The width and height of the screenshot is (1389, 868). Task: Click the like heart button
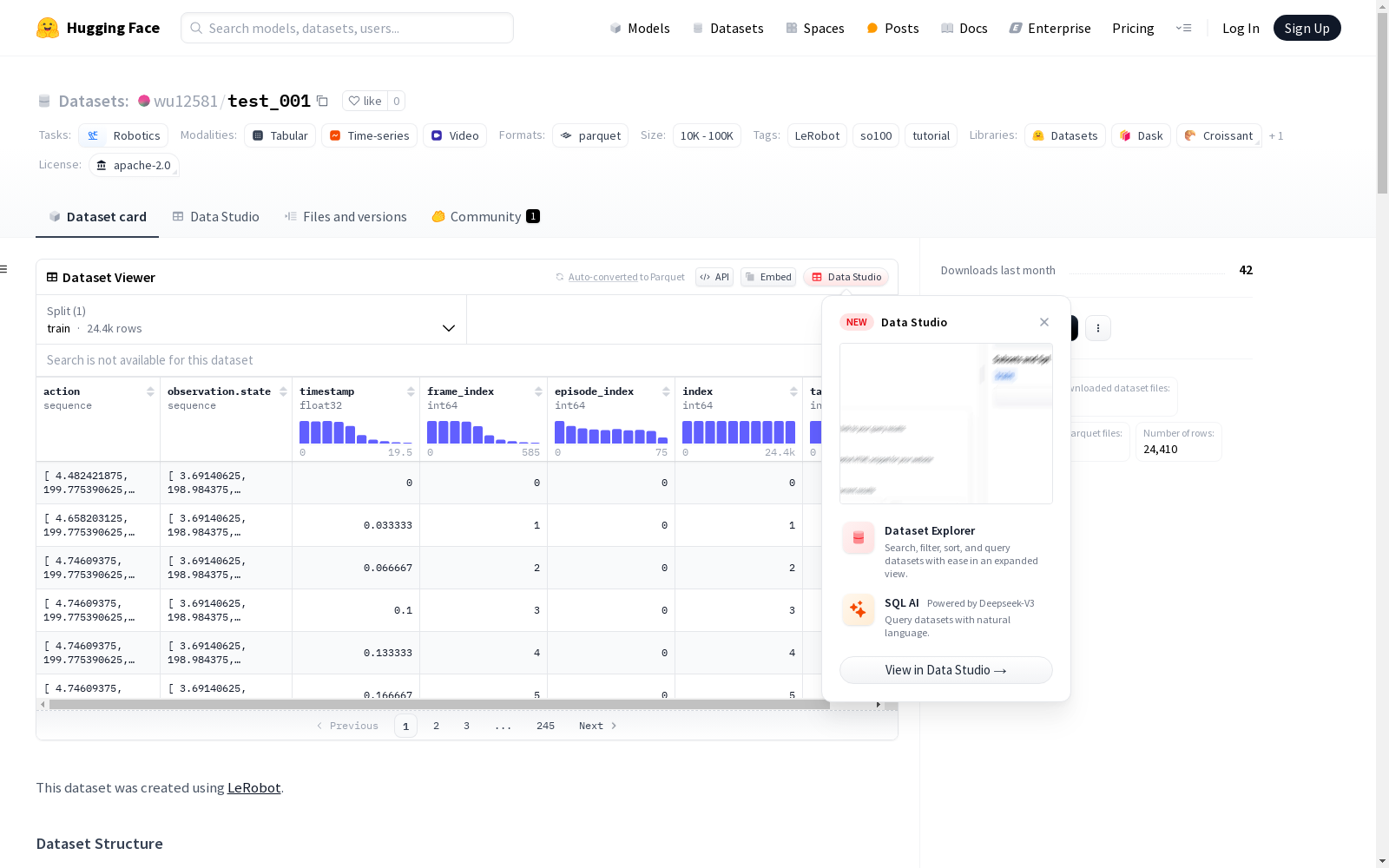[365, 101]
